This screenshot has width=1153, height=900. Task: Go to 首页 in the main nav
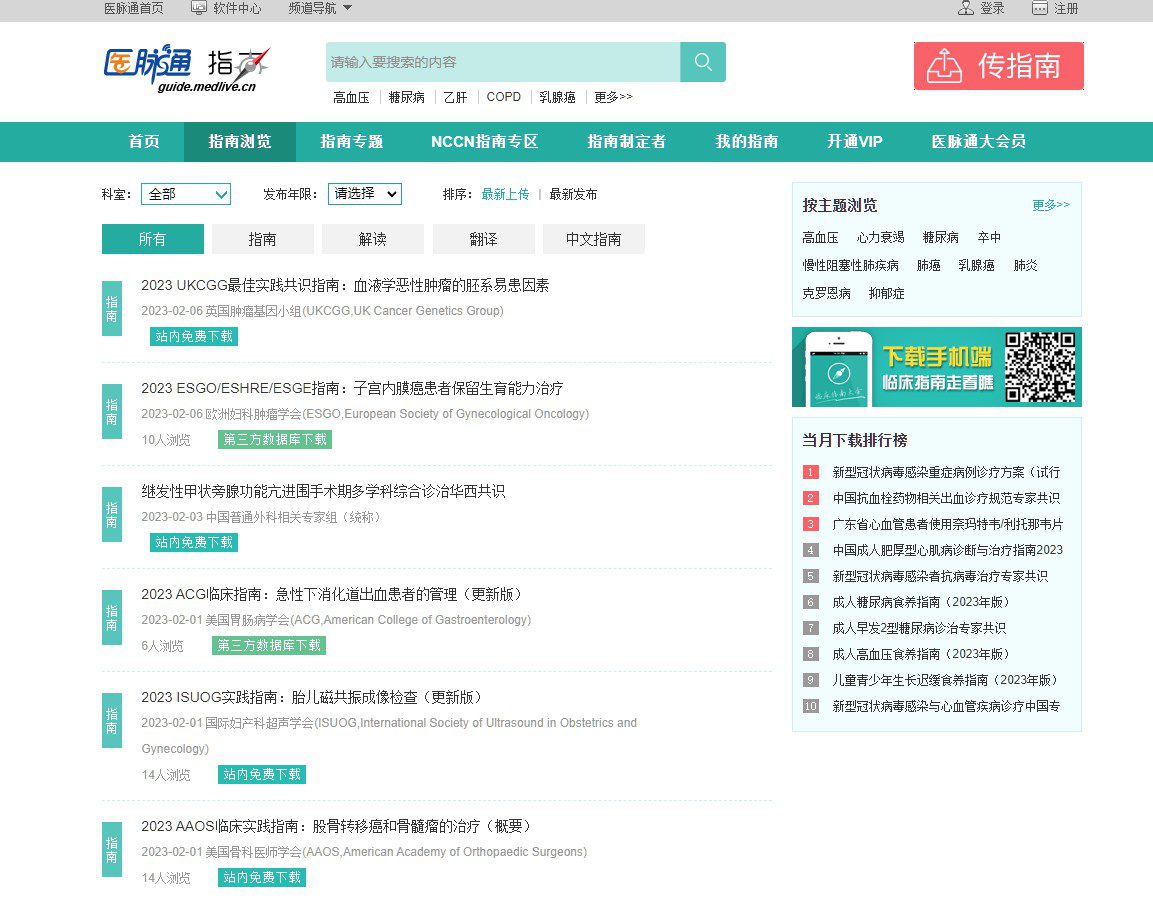[x=143, y=141]
